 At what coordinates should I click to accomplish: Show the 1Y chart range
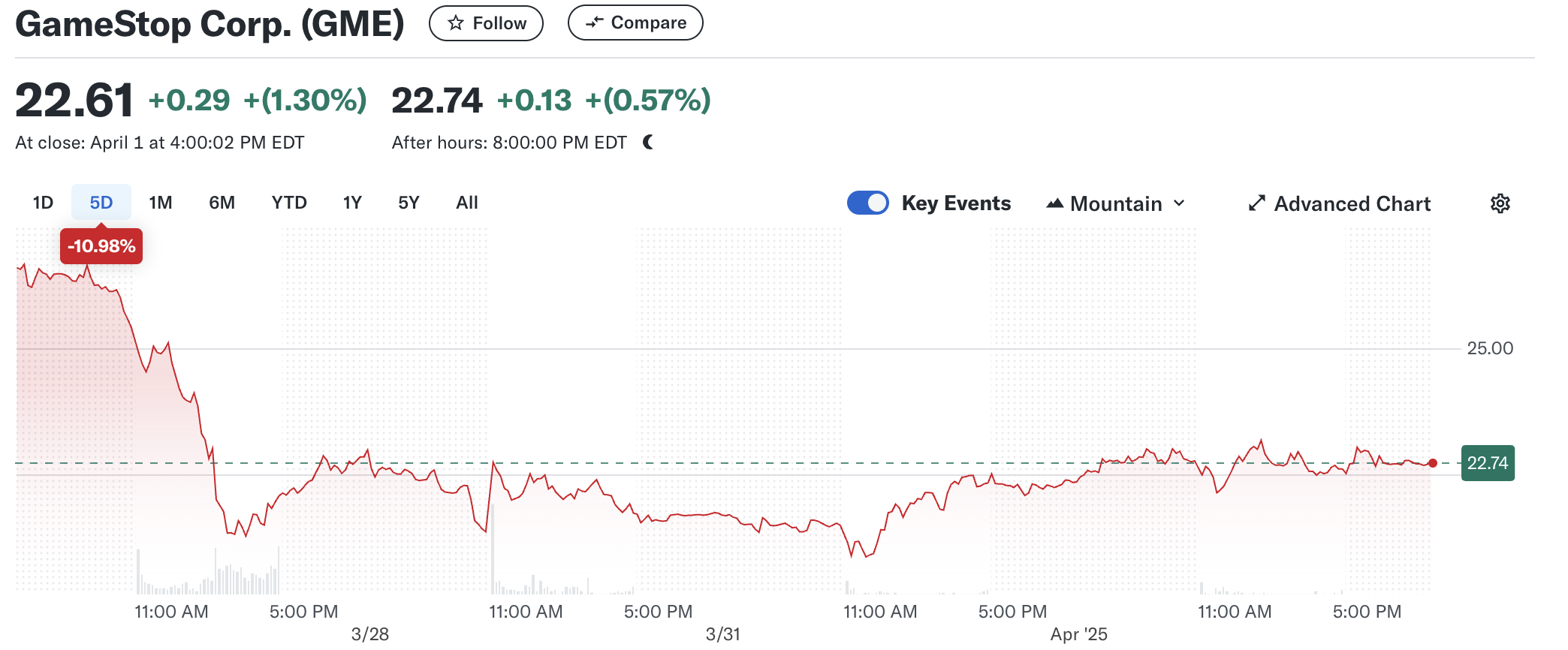pyautogui.click(x=352, y=203)
